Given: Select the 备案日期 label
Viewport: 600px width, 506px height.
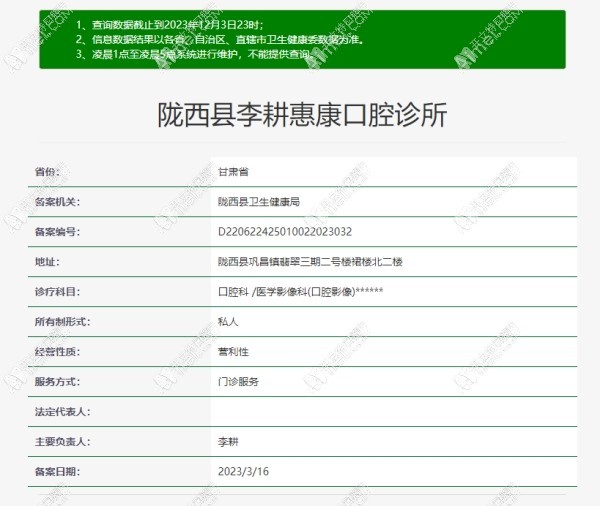Looking at the screenshot, I should pos(57,471).
